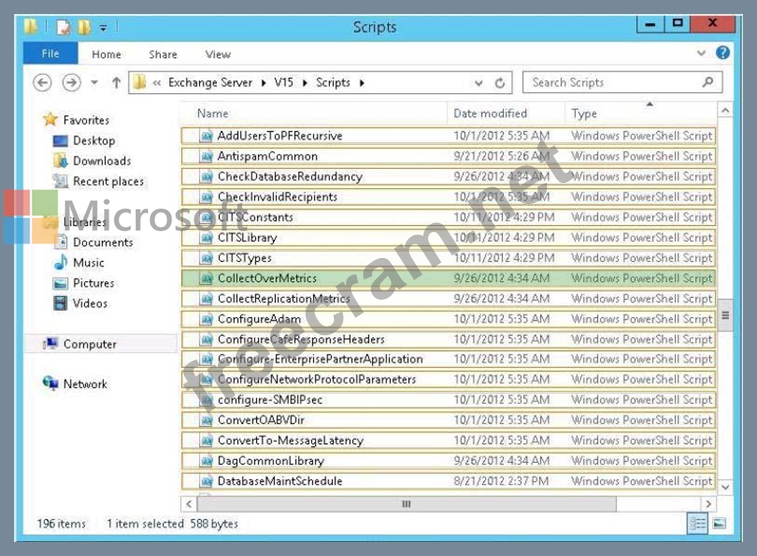The width and height of the screenshot is (757, 556).
Task: Sort by the Name column header
Action: [212, 113]
